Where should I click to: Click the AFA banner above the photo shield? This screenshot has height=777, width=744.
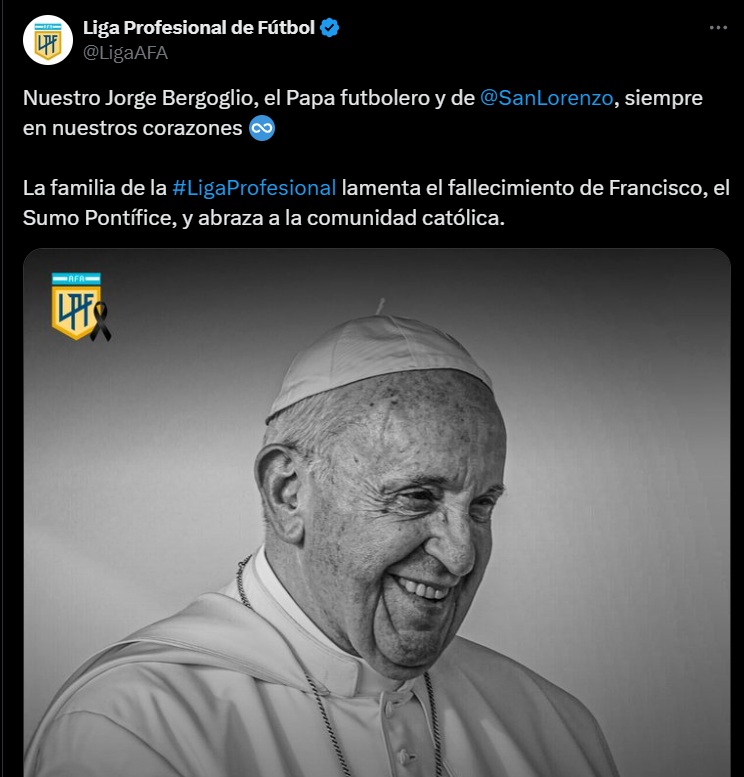[x=76, y=278]
